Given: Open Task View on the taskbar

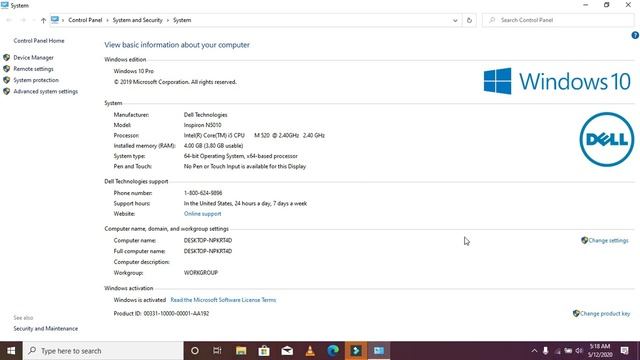Looking at the screenshot, I should click(x=217, y=351).
